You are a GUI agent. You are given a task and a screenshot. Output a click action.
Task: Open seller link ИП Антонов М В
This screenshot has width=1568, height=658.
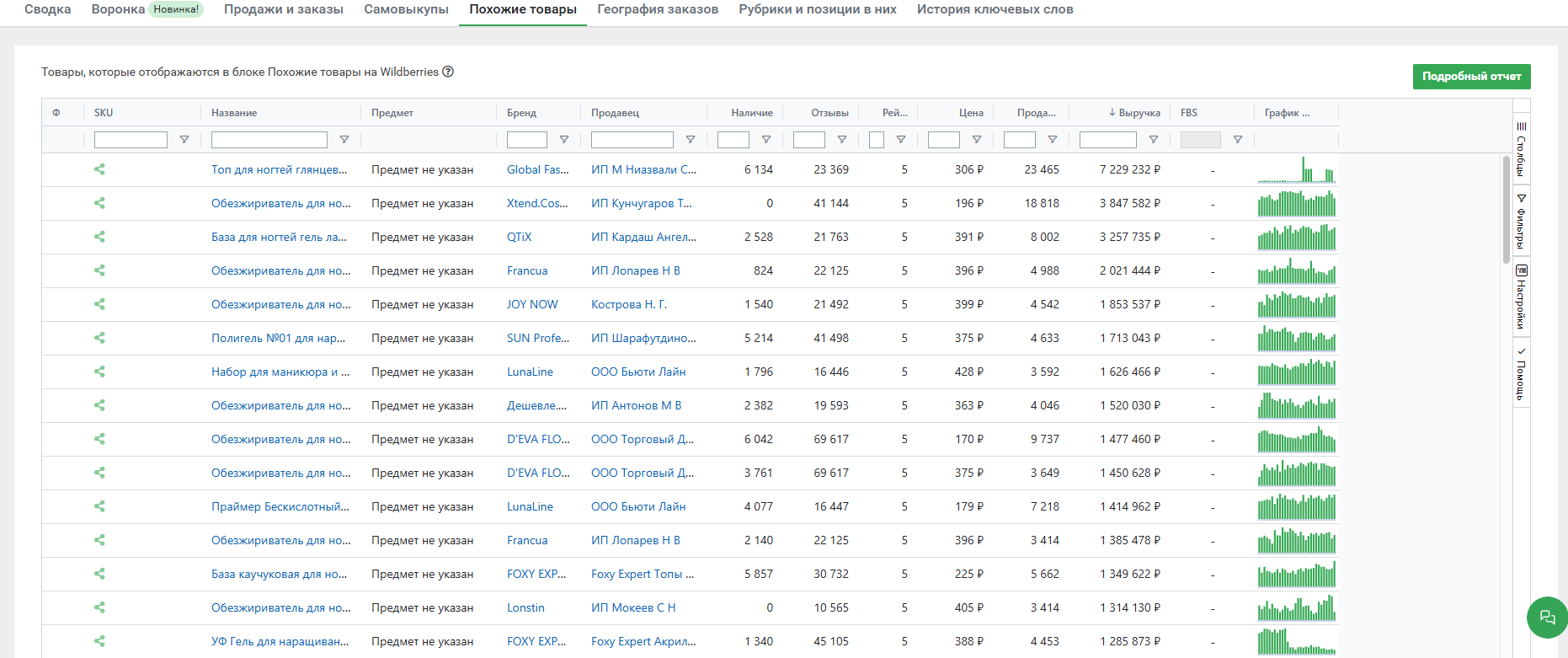coord(637,405)
